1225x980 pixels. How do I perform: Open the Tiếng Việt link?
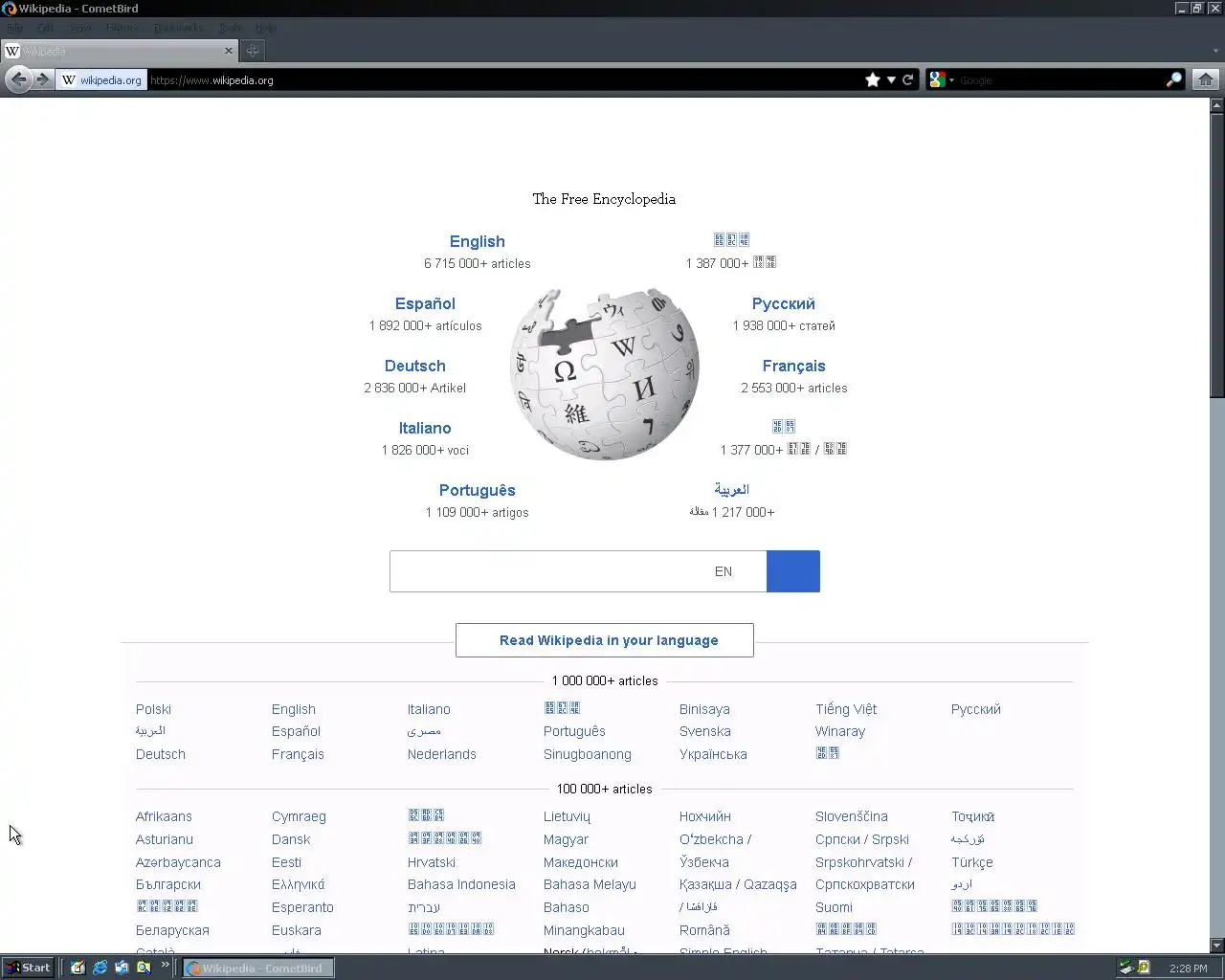846,709
